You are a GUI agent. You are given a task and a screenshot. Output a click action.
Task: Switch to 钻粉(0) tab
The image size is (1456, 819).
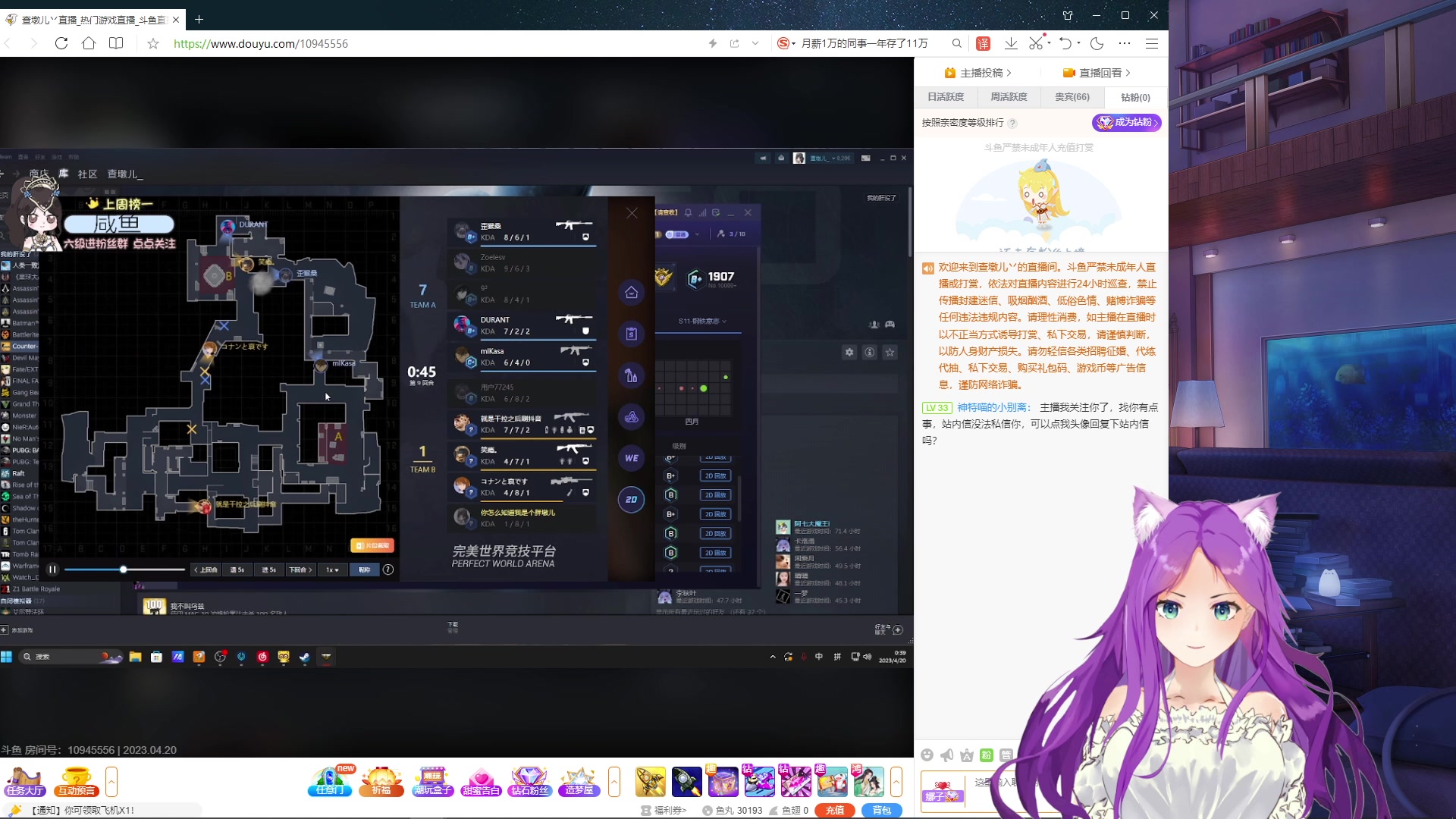1135,97
